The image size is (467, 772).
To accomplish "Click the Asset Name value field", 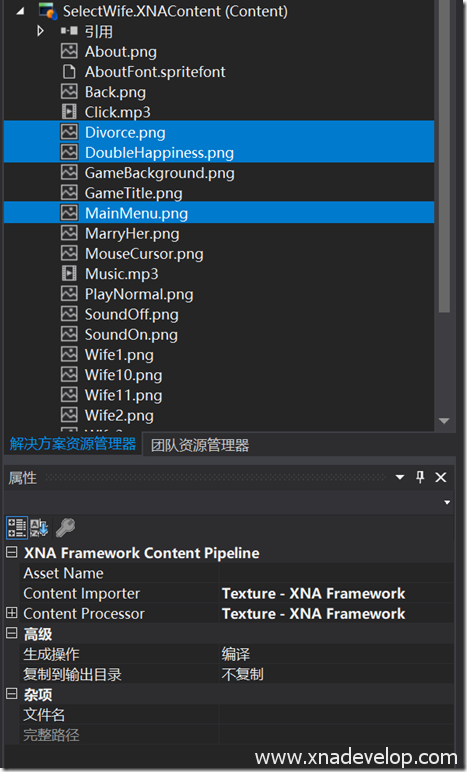I will [x=336, y=573].
